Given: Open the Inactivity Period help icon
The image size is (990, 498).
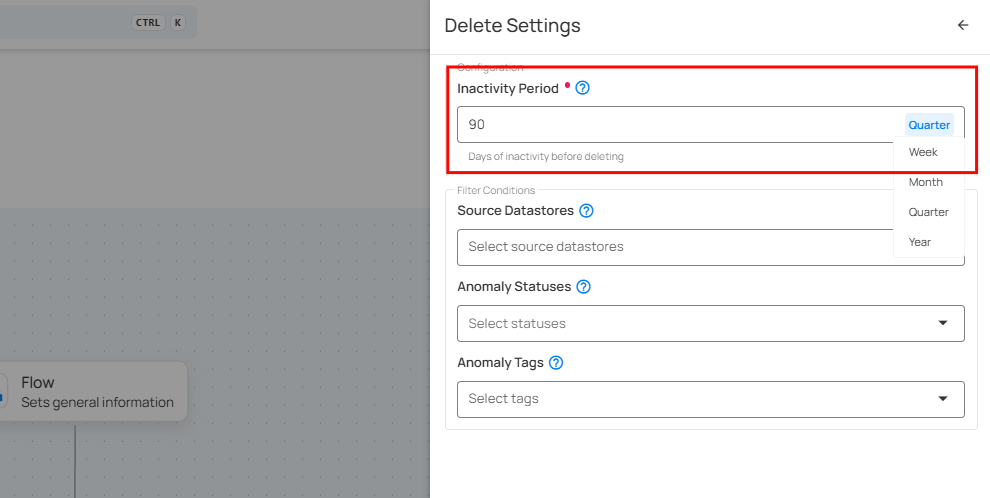Looking at the screenshot, I should click(x=583, y=88).
